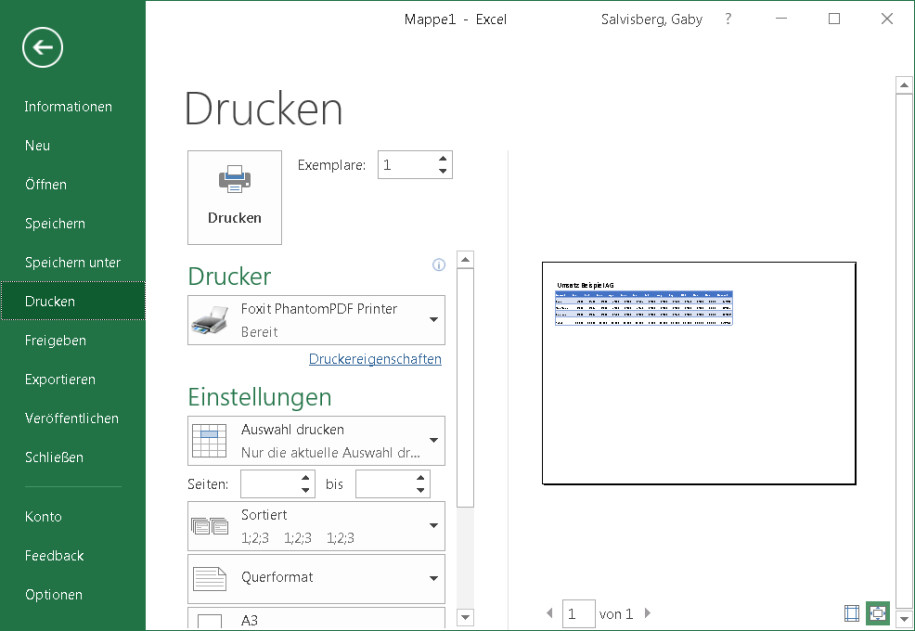Open Exportieren in the sidebar menu
The image size is (915, 631).
60,379
